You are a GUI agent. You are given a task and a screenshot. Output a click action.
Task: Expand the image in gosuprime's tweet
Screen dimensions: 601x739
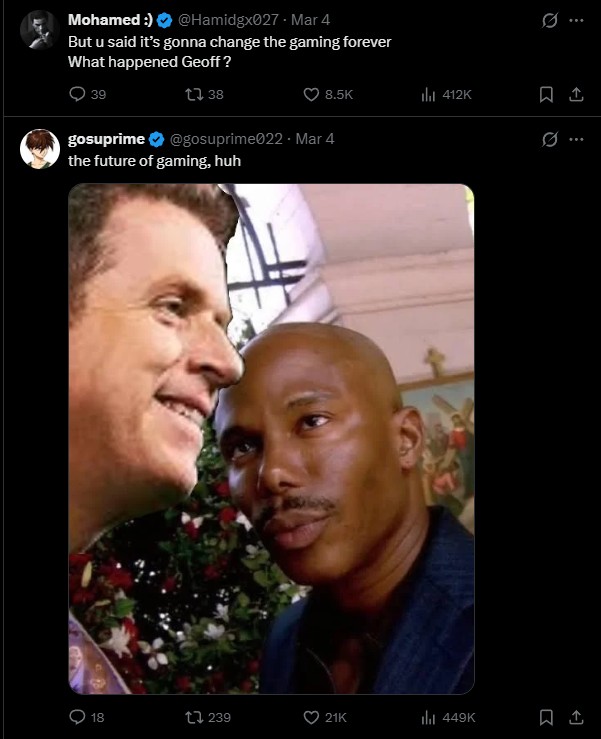tap(271, 438)
